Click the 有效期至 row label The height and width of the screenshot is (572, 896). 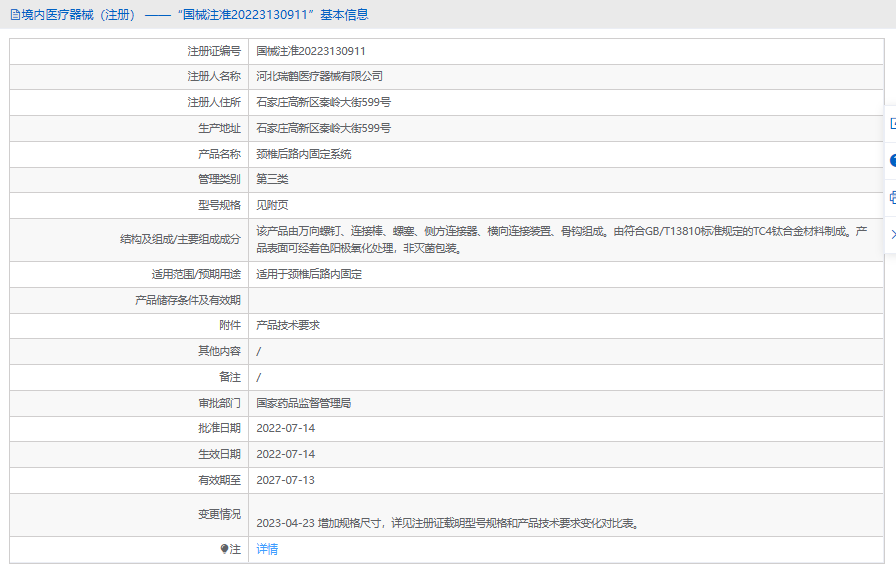pos(219,480)
